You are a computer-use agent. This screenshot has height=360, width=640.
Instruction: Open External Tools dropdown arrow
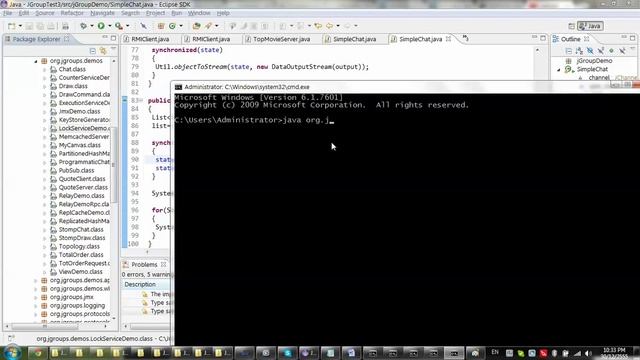(128, 26)
